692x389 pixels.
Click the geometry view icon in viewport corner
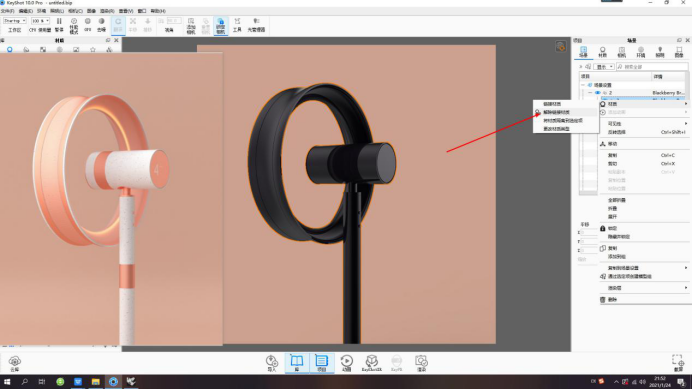point(560,46)
